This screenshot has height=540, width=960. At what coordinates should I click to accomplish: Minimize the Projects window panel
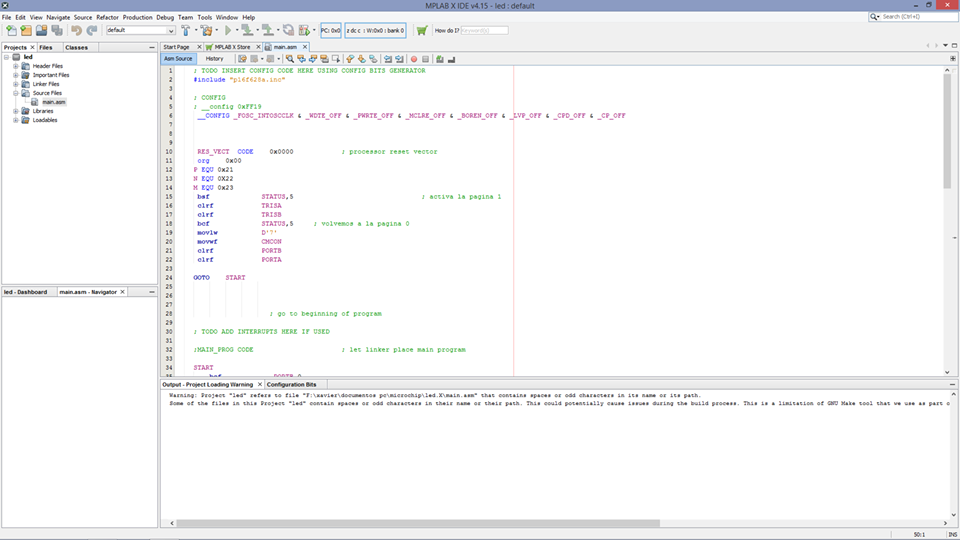pyautogui.click(x=152, y=47)
